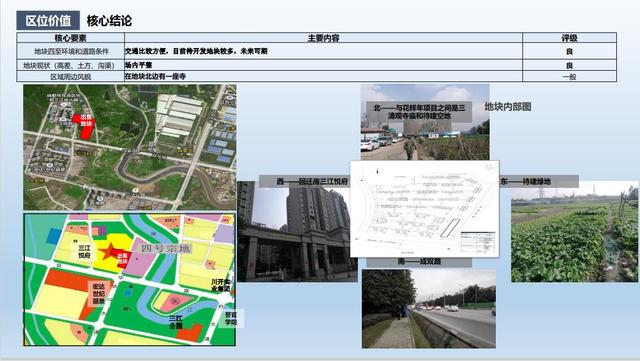Click the 一般 rating cell

click(569, 76)
